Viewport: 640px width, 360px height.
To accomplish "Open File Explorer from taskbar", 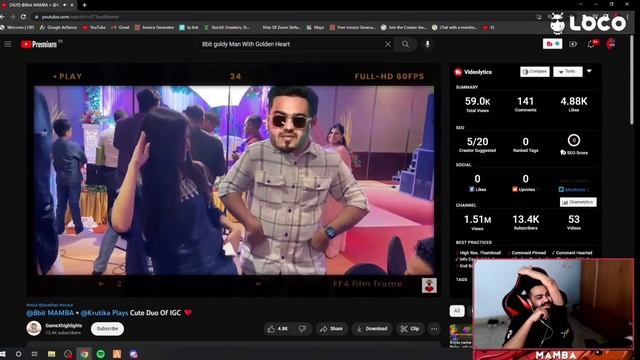I will point(51,354).
